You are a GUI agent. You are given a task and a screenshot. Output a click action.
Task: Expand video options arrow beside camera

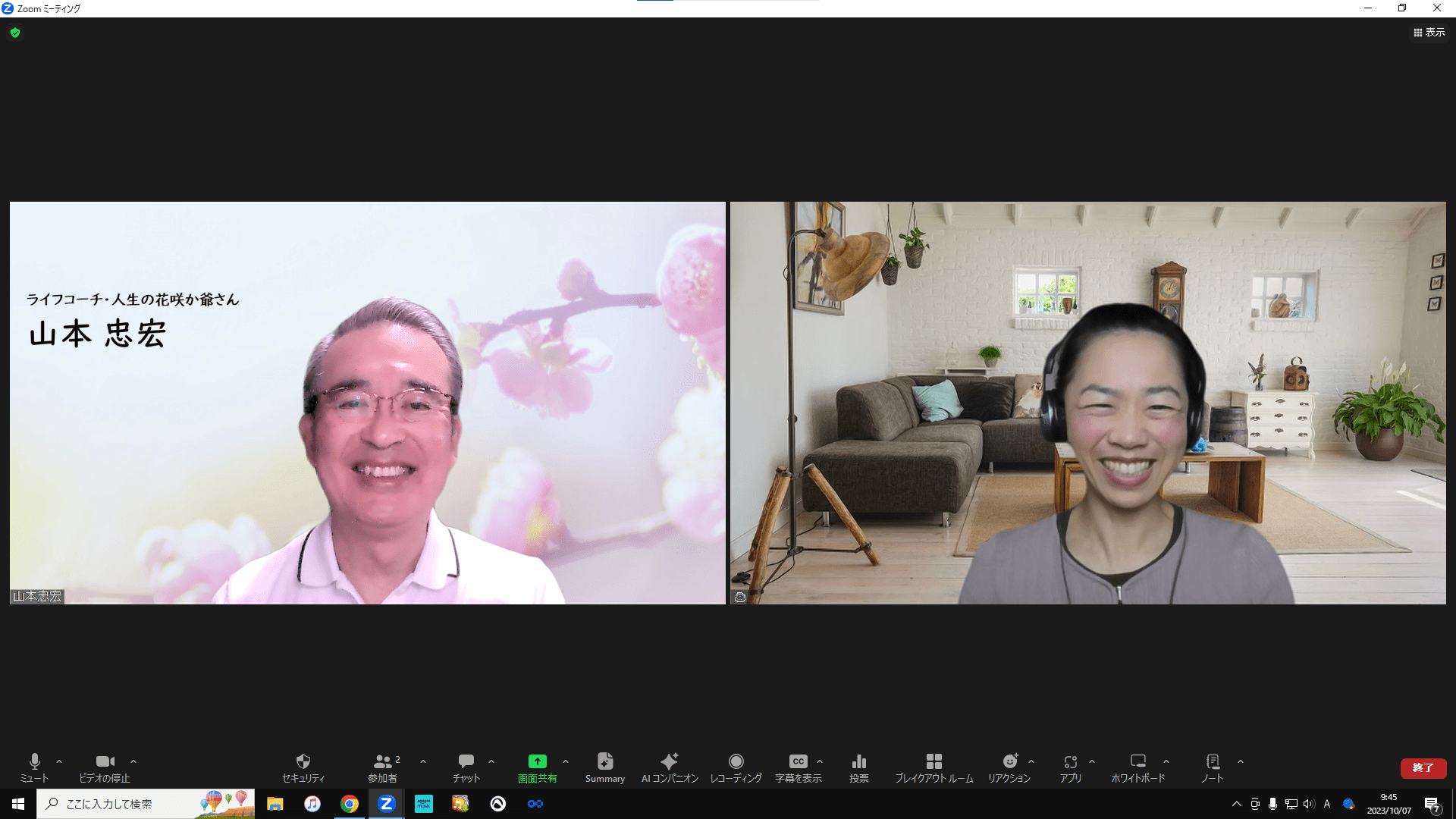(x=133, y=761)
